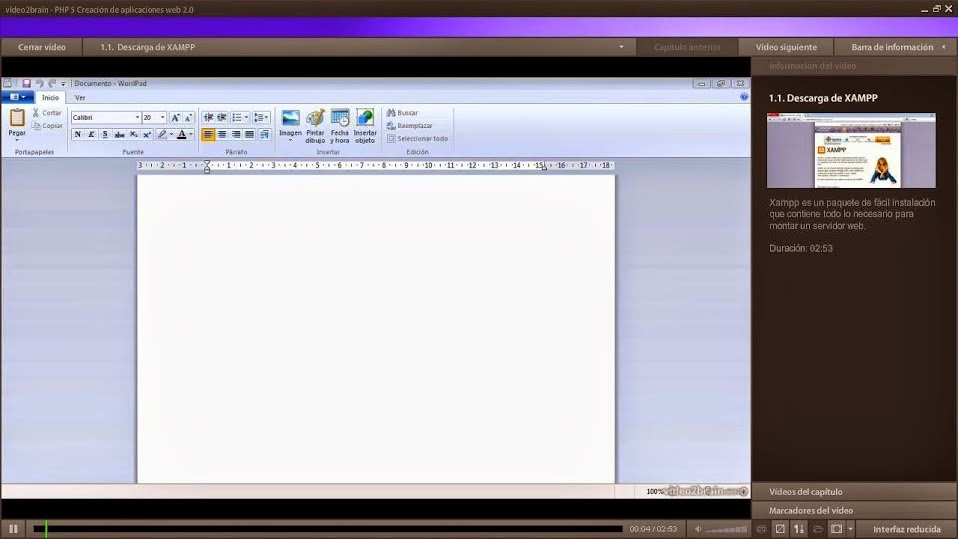958x539 pixels.
Task: Click the decrease indent icon
Action: point(208,117)
